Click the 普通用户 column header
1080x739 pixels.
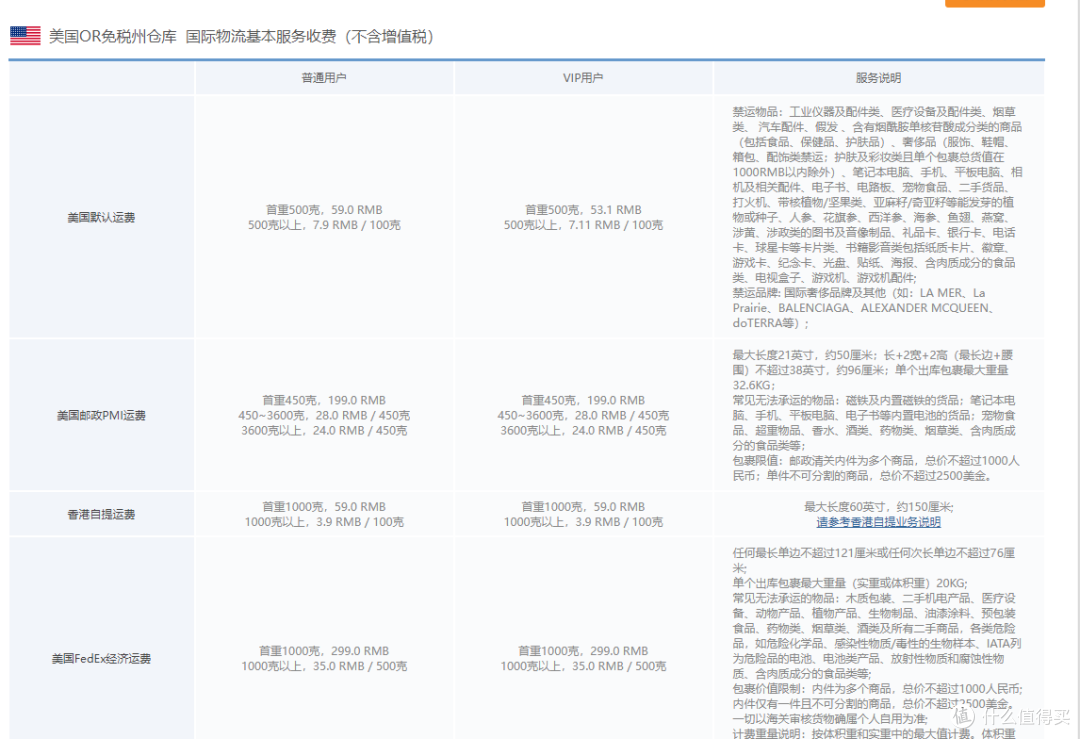pos(324,78)
